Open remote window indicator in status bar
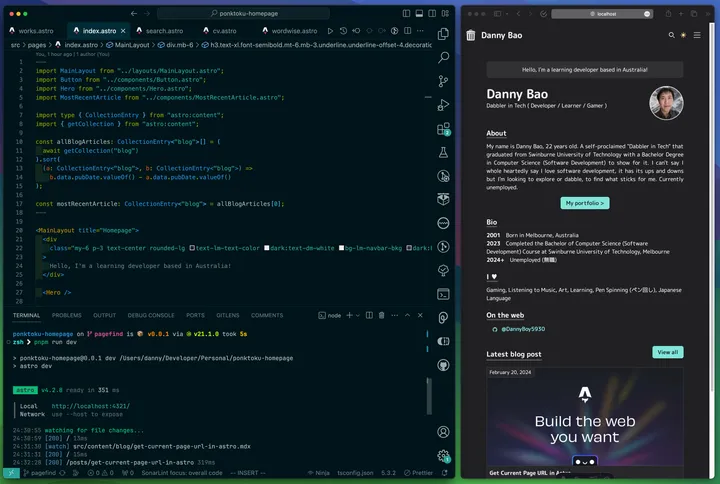Screen dimensions: 720x484 (11, 473)
